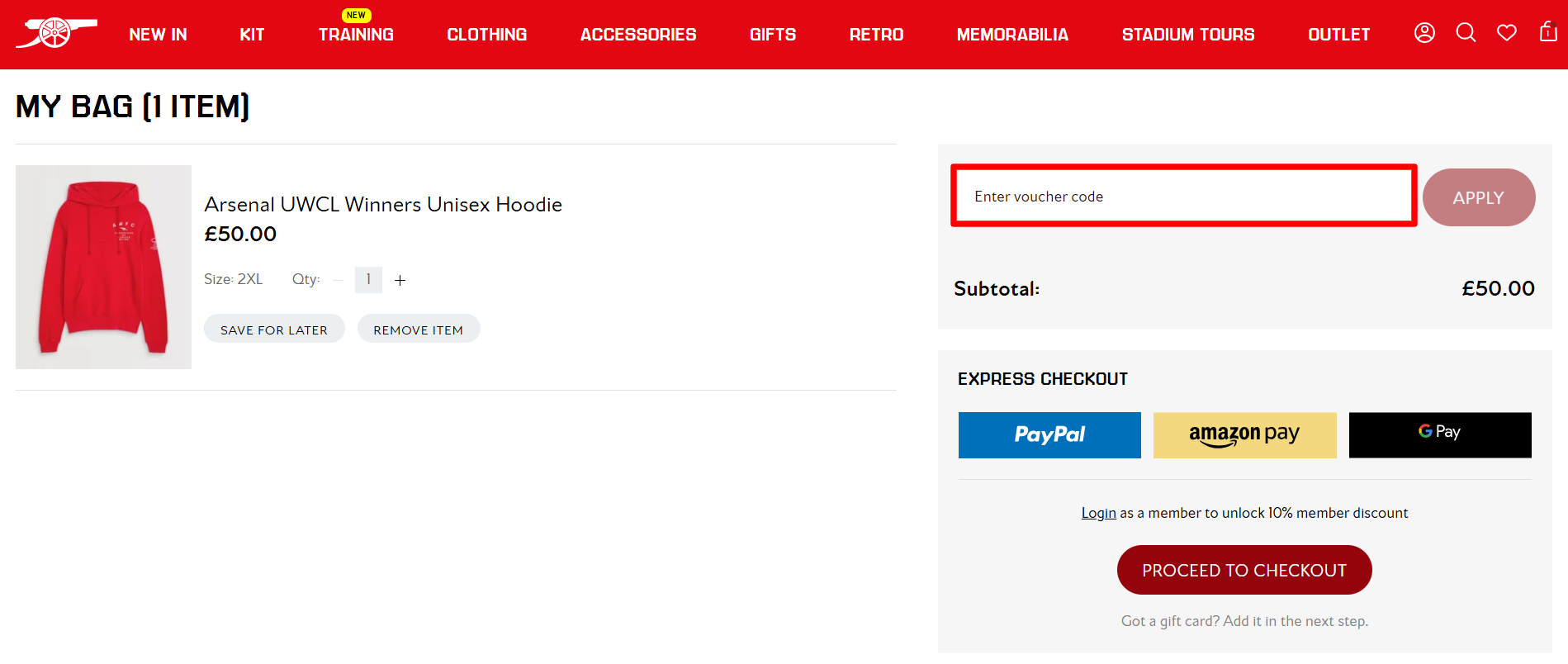Open the OUTLET menu
This screenshot has height=664, width=1568.
[x=1338, y=35]
